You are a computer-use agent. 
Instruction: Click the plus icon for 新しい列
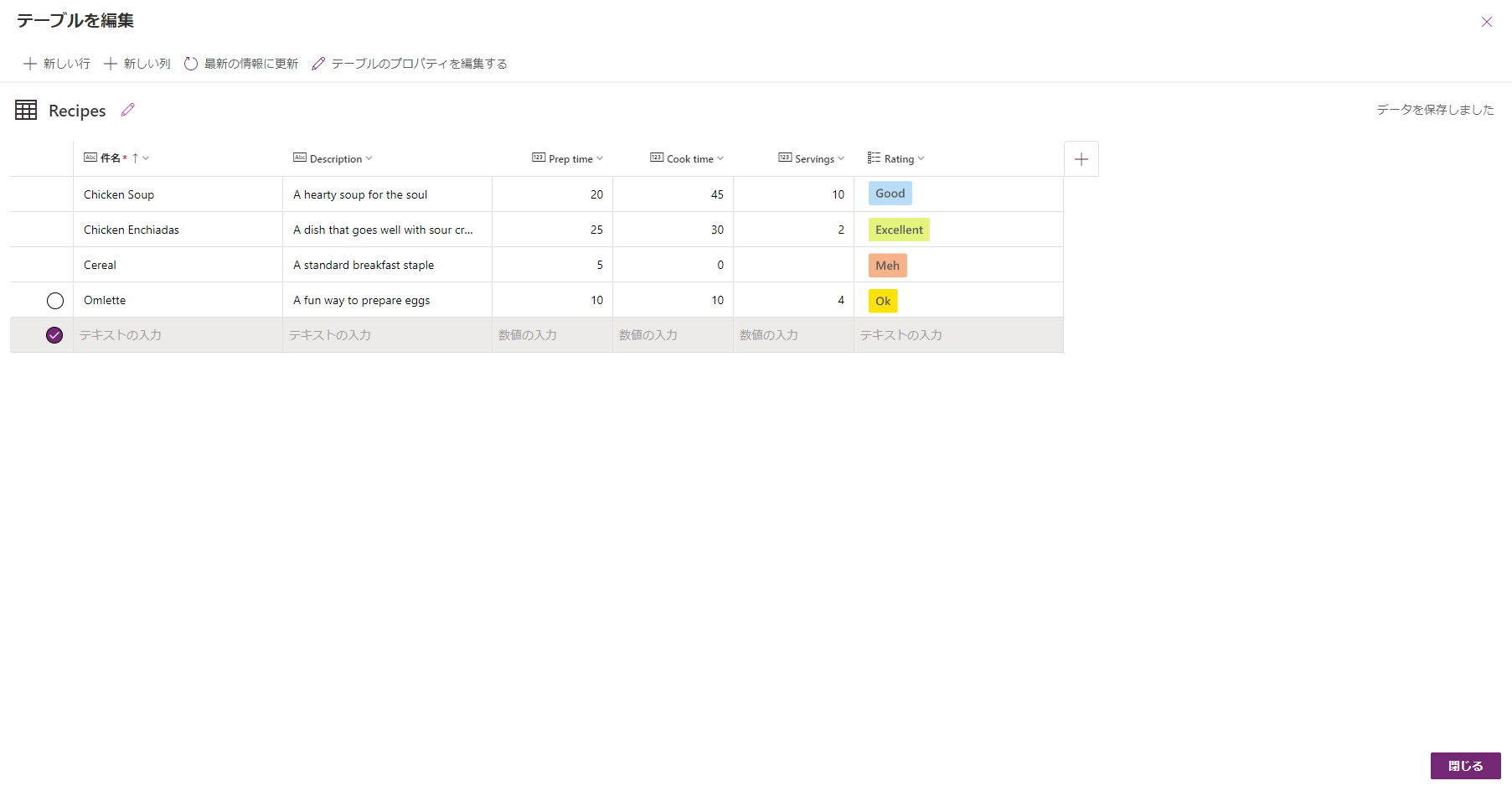point(111,64)
